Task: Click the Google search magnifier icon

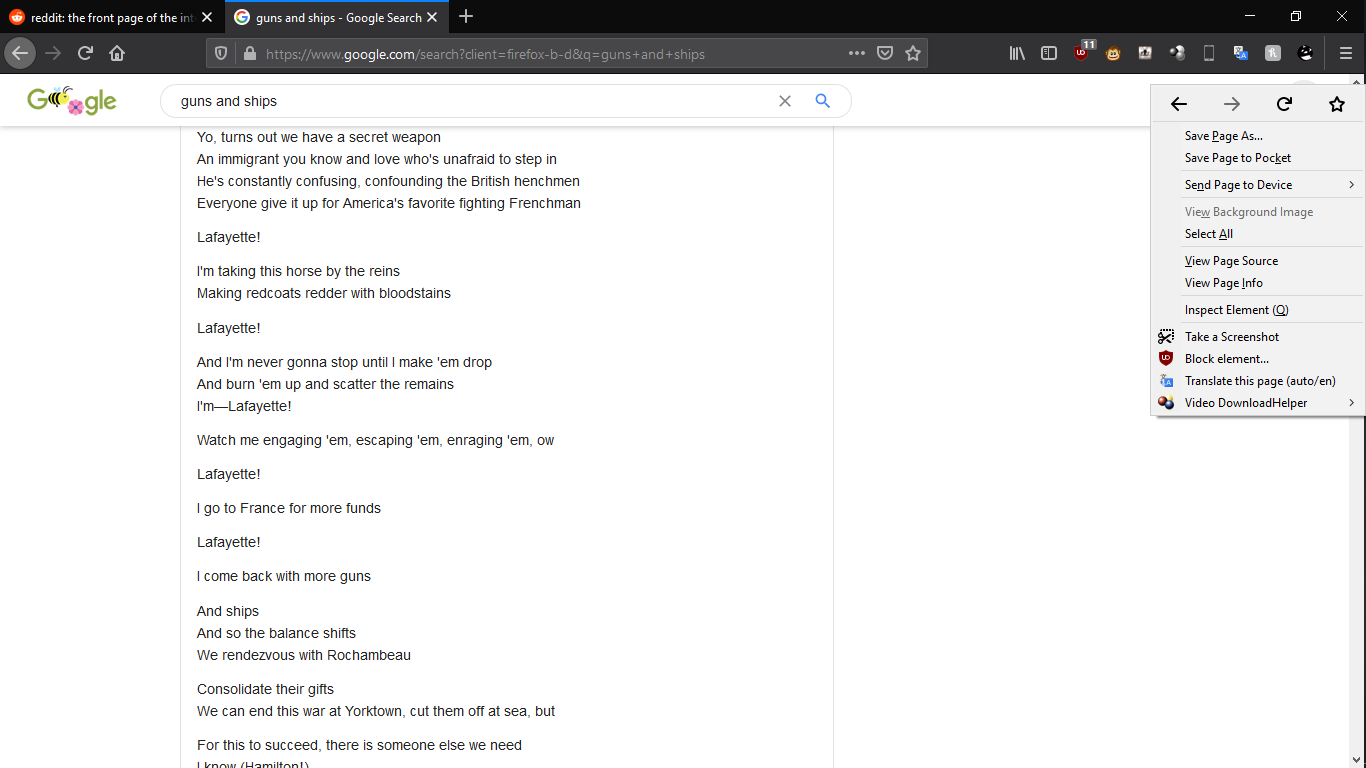Action: tap(823, 101)
